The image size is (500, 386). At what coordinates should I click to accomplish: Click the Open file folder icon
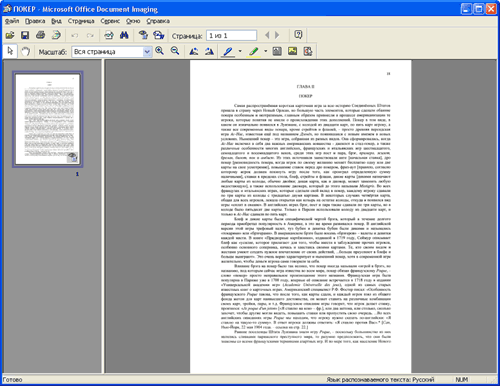10,35
